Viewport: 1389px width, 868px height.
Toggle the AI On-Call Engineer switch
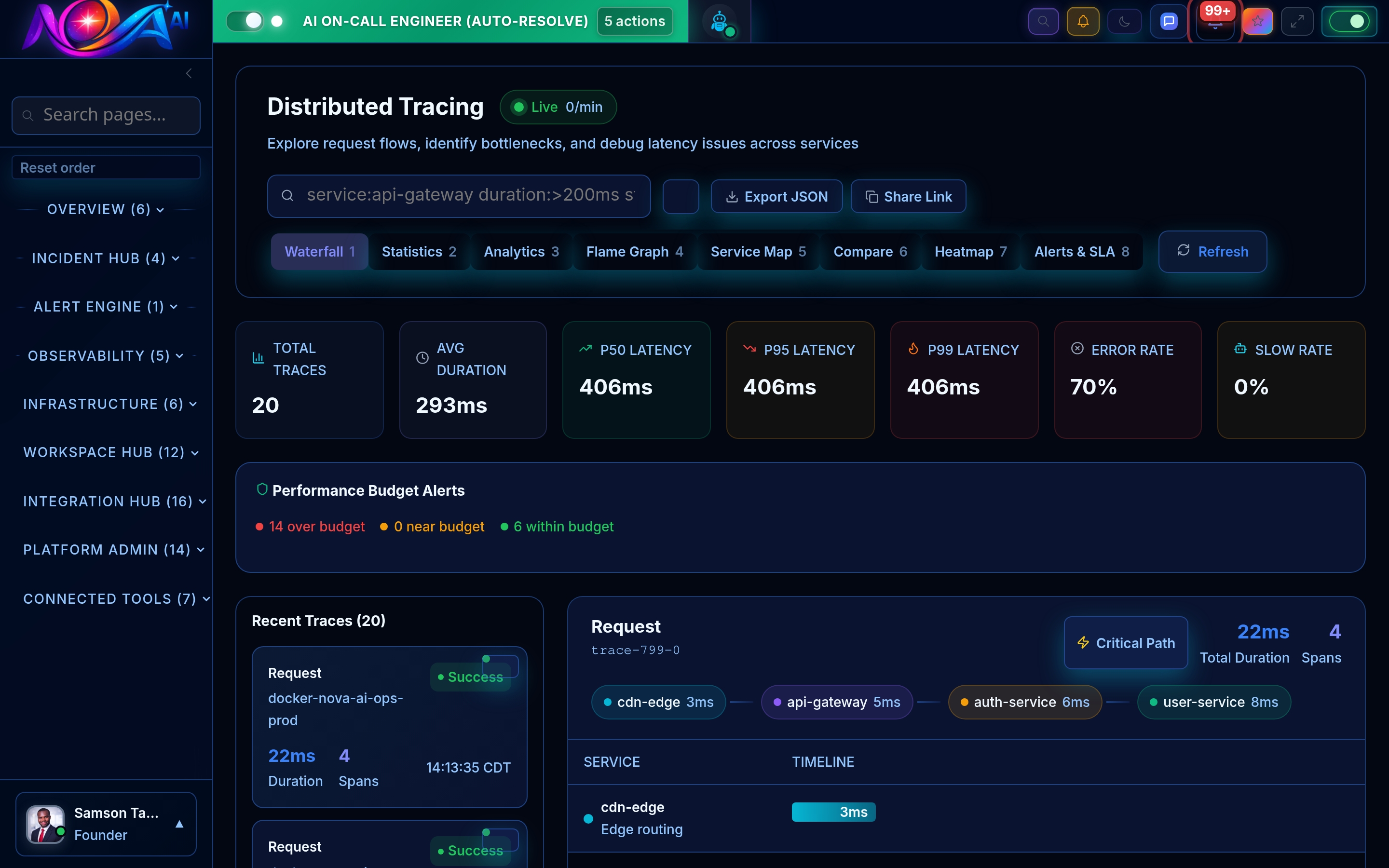pyautogui.click(x=245, y=21)
